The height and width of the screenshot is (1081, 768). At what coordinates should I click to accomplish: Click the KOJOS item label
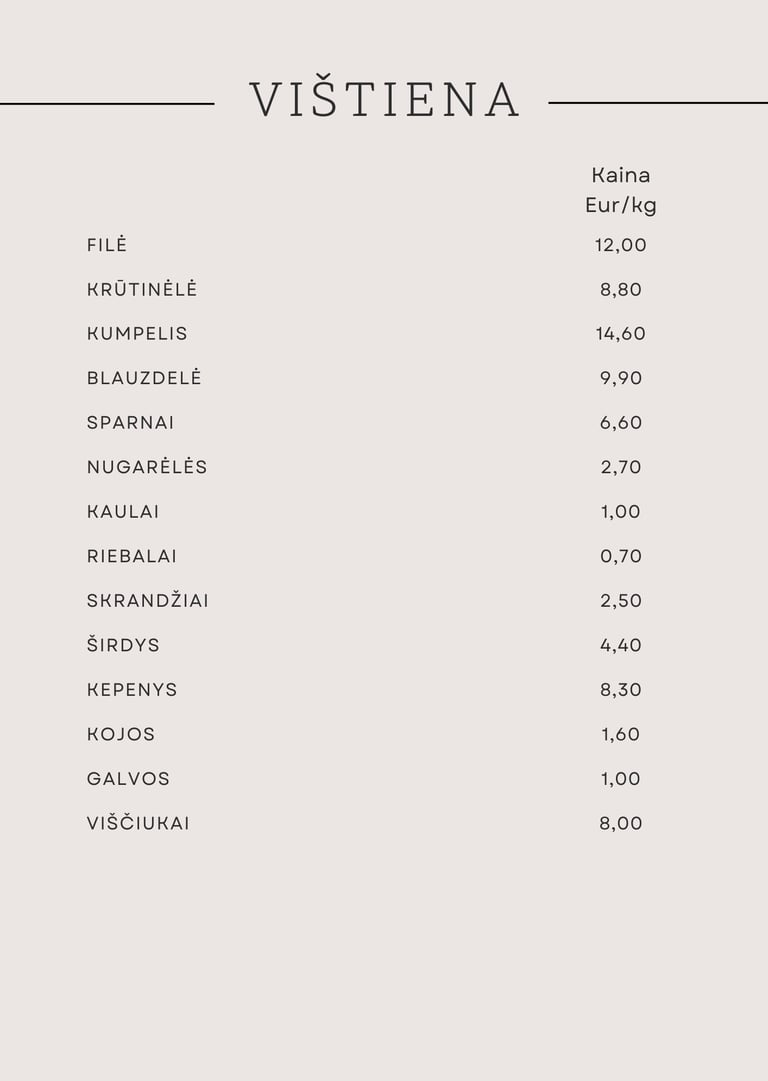coord(121,734)
